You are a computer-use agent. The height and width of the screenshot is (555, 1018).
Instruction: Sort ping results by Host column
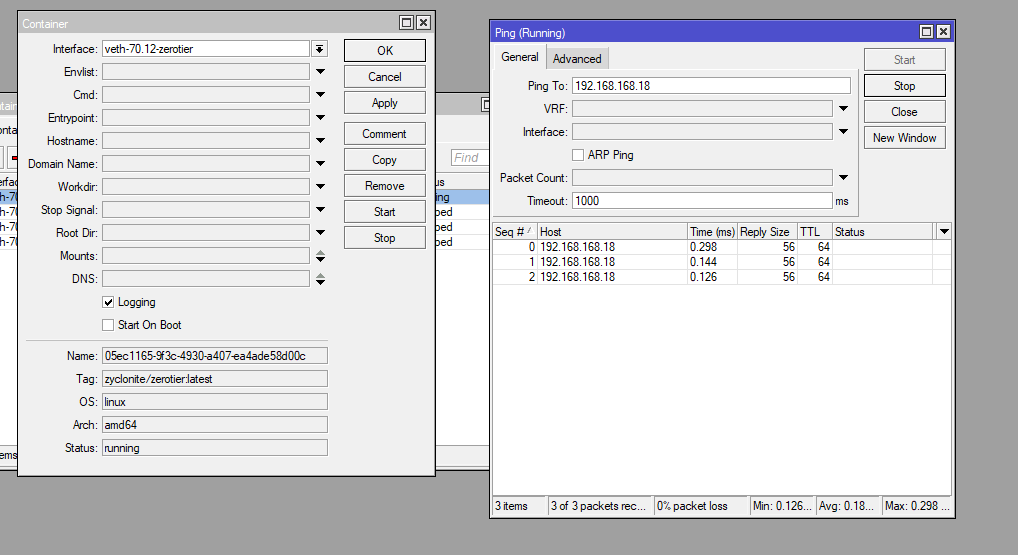[x=612, y=231]
